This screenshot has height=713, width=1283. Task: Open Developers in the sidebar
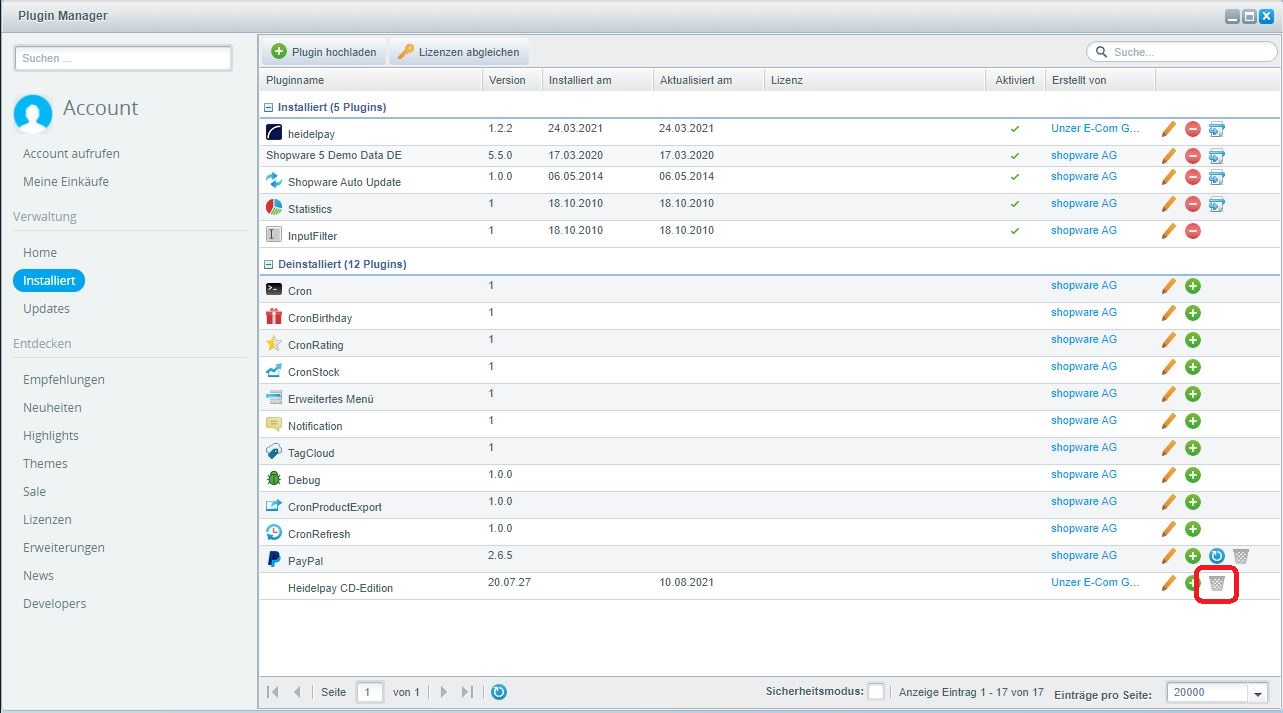(55, 604)
